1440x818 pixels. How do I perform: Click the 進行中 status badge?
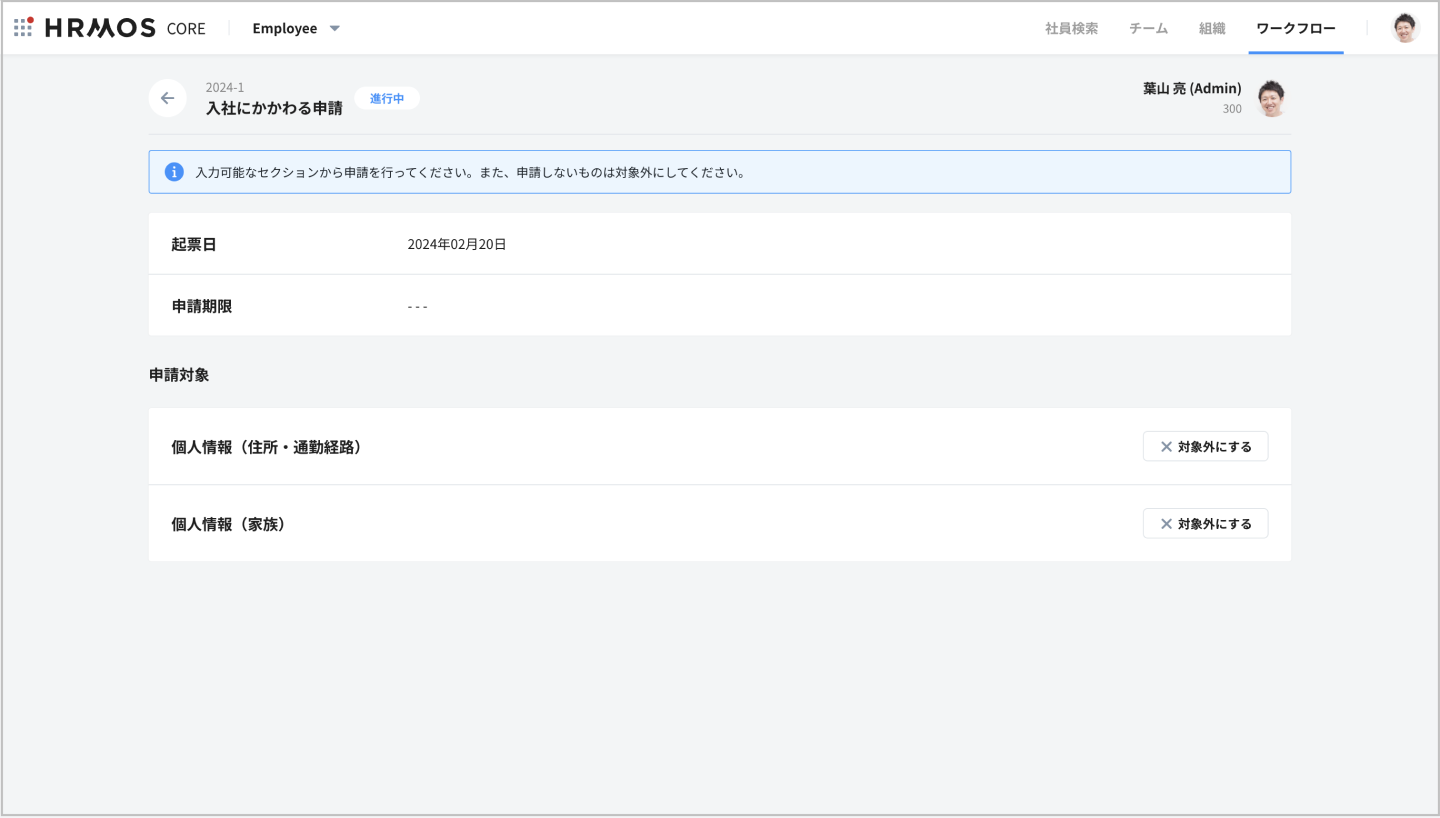(387, 97)
